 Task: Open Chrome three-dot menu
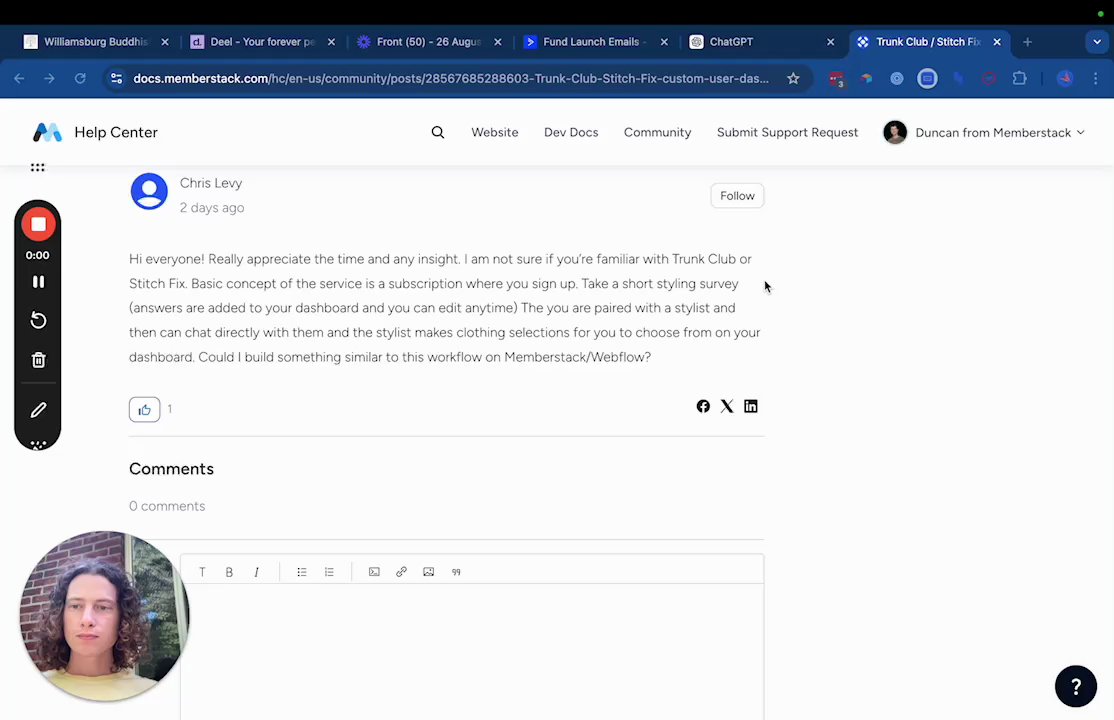click(x=1096, y=78)
